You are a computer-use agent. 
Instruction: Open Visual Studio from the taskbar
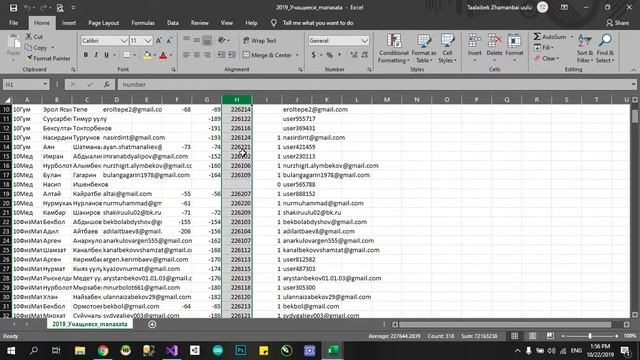(x=172, y=350)
